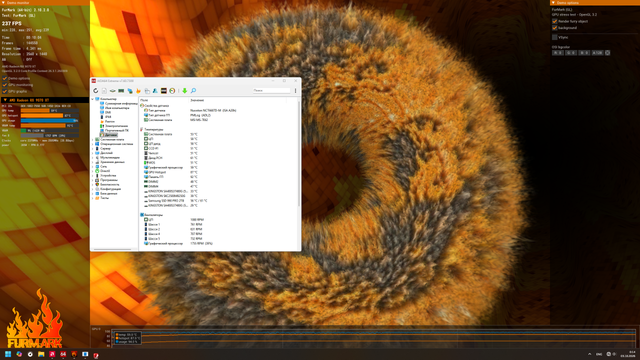Open the Windows Start button

click(8, 354)
